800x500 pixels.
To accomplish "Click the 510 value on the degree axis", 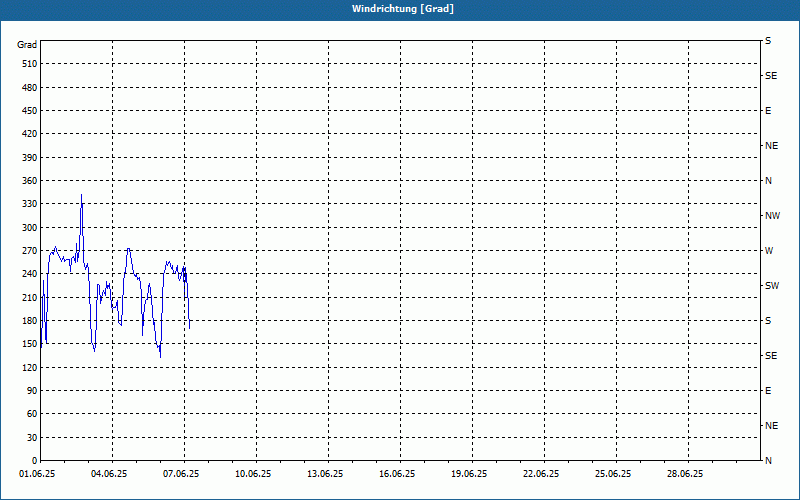I will coord(29,64).
